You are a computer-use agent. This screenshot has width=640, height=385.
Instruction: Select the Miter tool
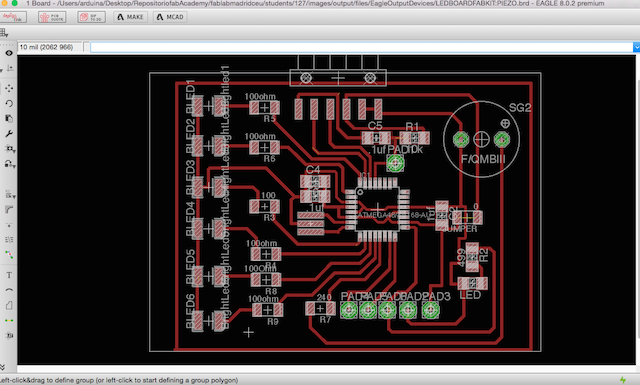pyautogui.click(x=9, y=210)
